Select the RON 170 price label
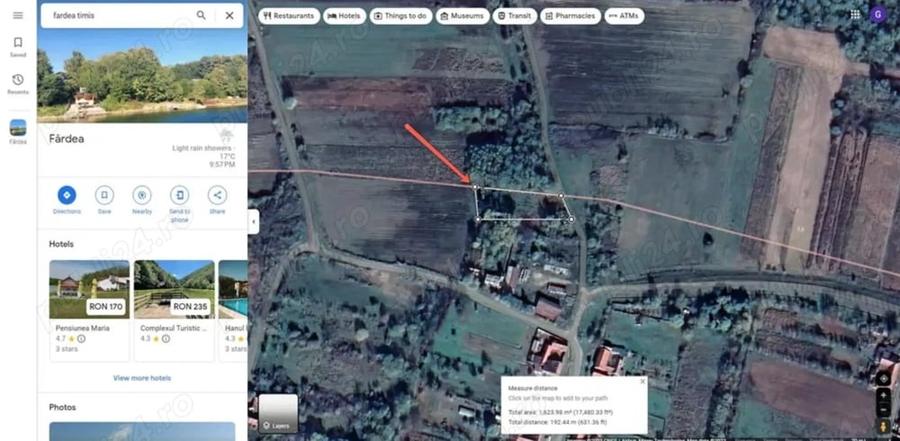Viewport: 900px width, 441px height. pos(106,307)
